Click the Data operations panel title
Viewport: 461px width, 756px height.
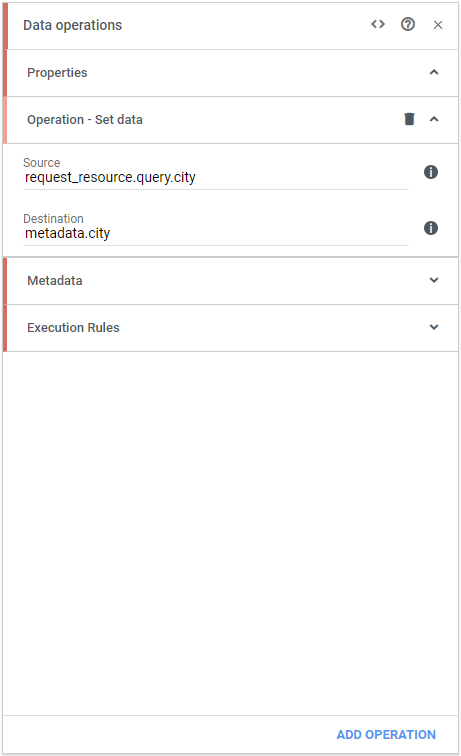[73, 25]
